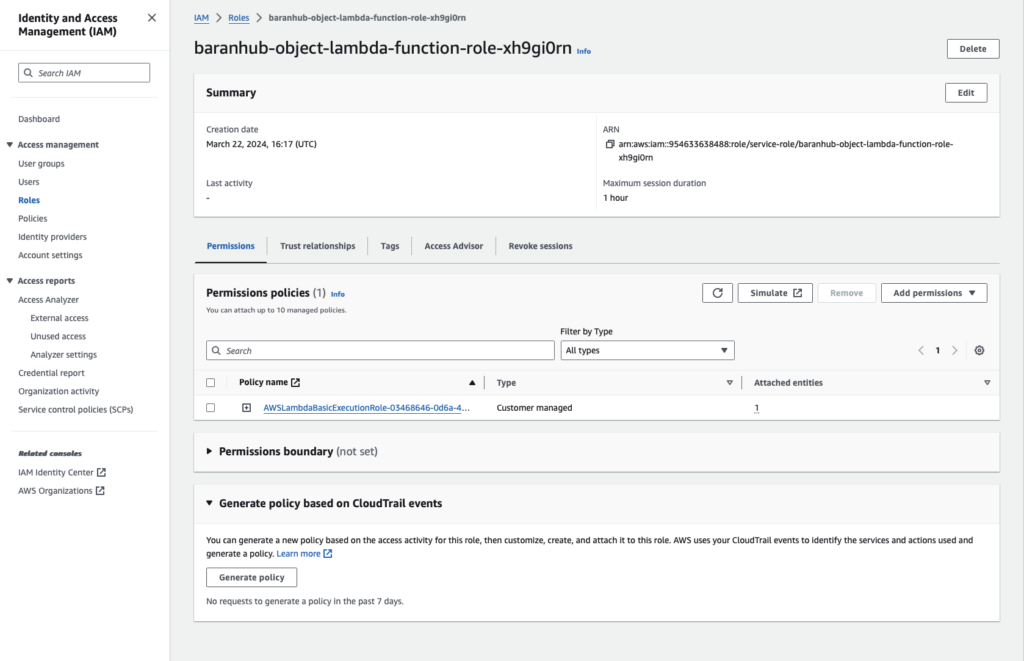Select Roles in the sidebar
This screenshot has height=661, width=1024.
[x=29, y=200]
